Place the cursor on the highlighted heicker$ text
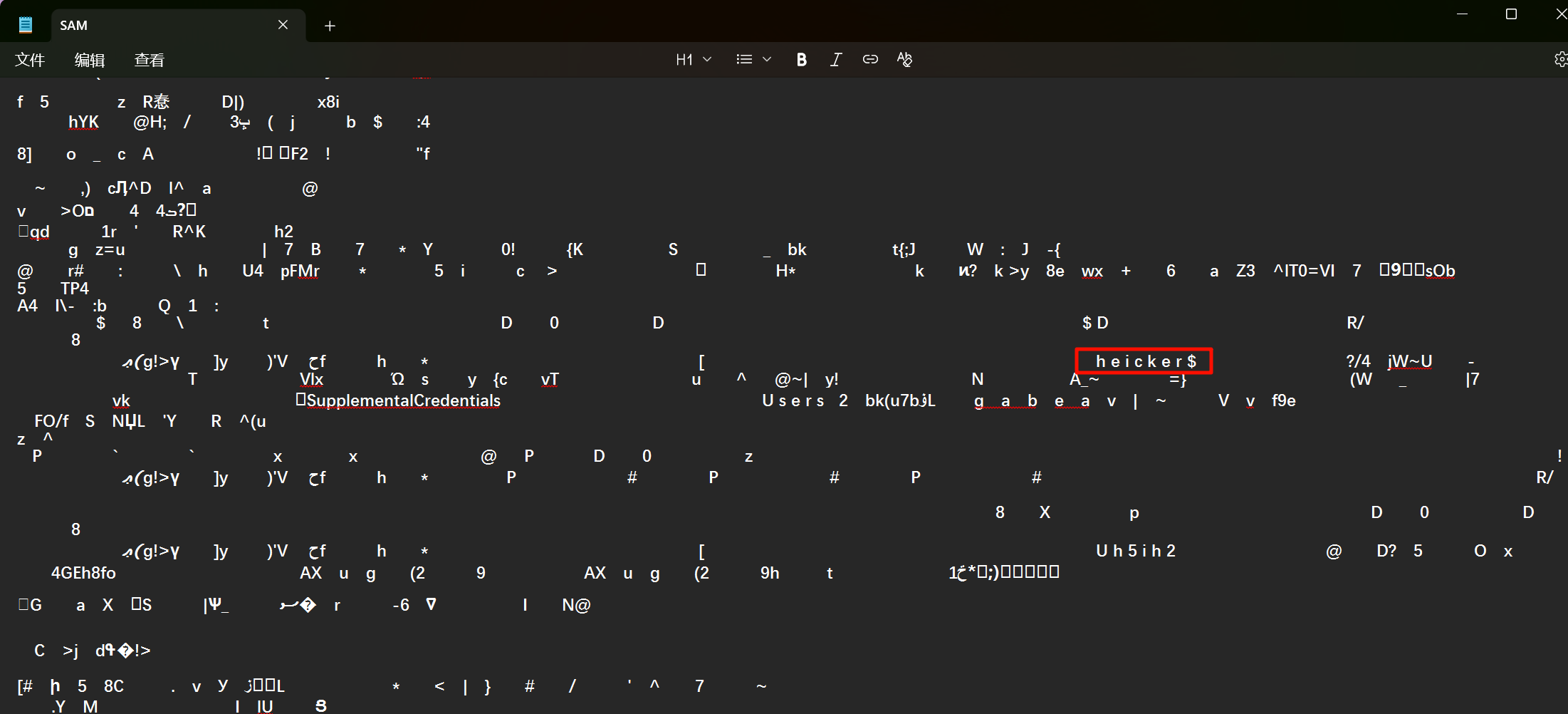Screen dimensions: 1568x714 pyautogui.click(x=1145, y=362)
